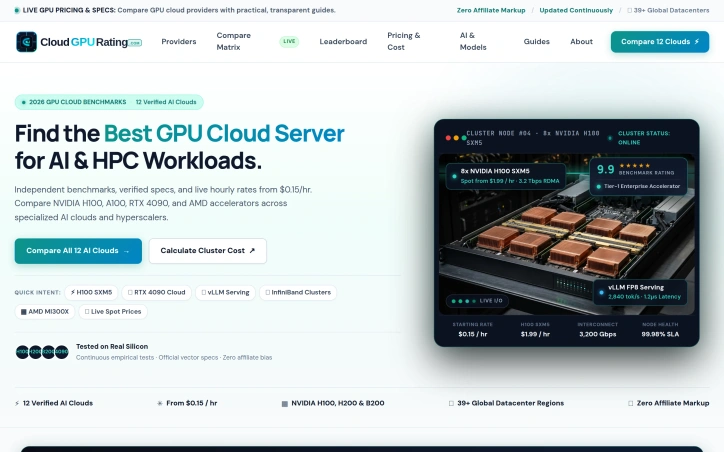This screenshot has height=452, width=724.
Task: Click 39+ Global Datacenters in top bar
Action: pos(668,10)
